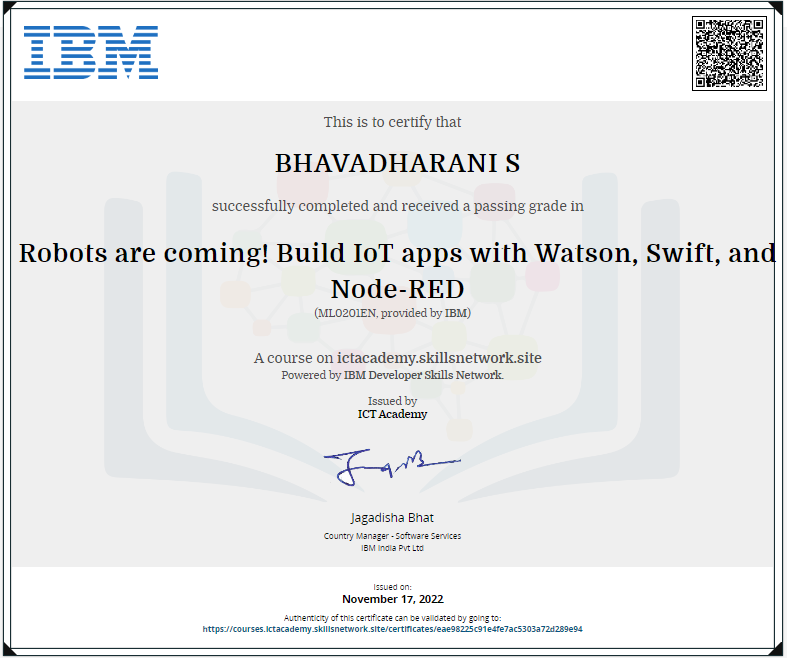
Task: Click the blue handwritten signature
Action: coord(391,467)
